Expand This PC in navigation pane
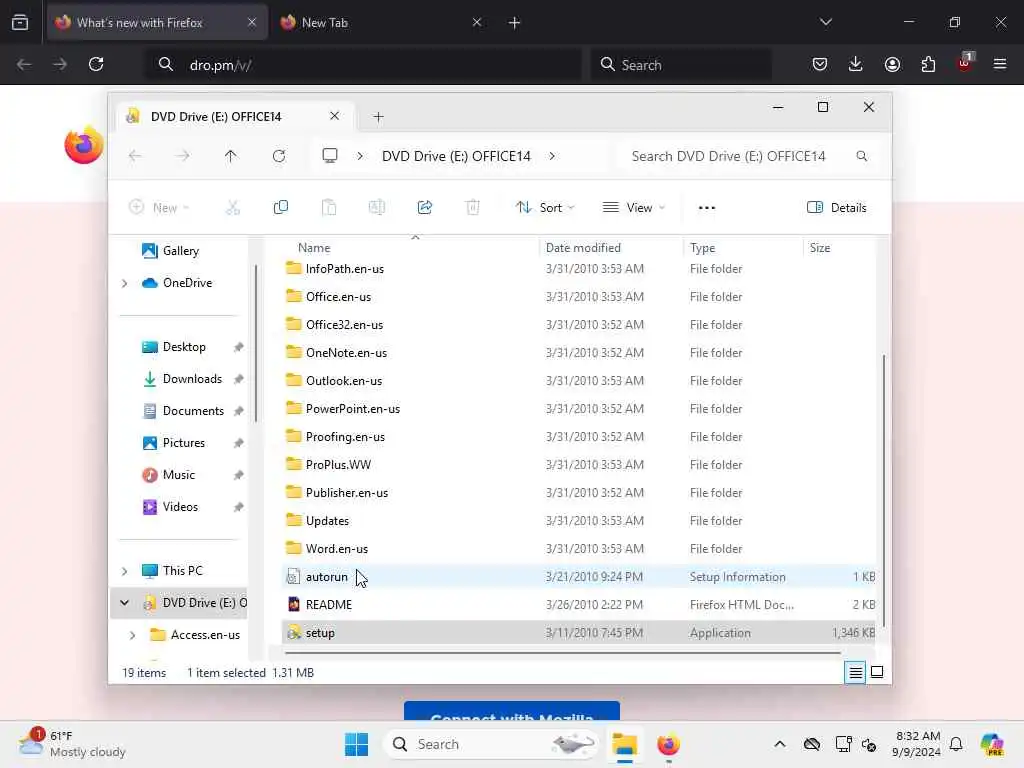 (124, 571)
